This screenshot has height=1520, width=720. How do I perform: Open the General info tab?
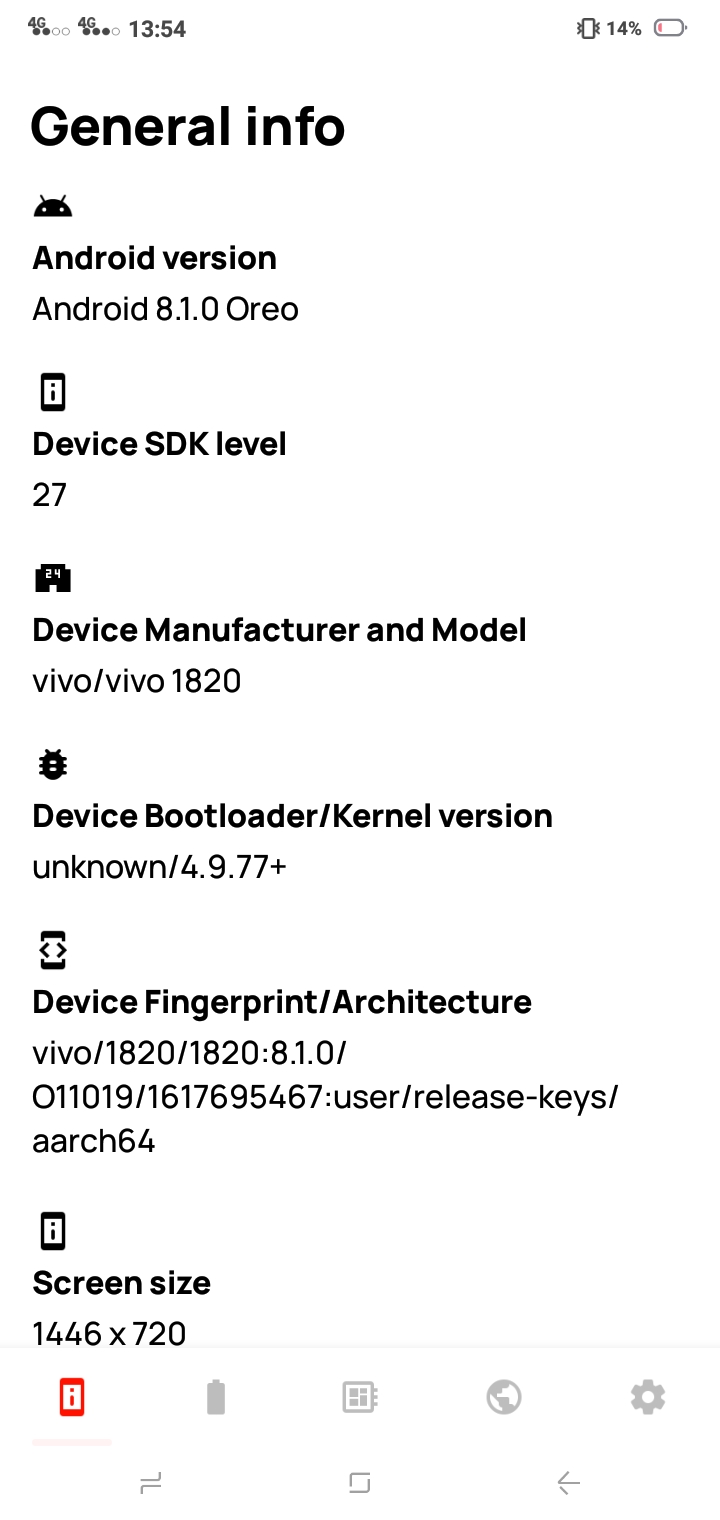click(x=72, y=1397)
